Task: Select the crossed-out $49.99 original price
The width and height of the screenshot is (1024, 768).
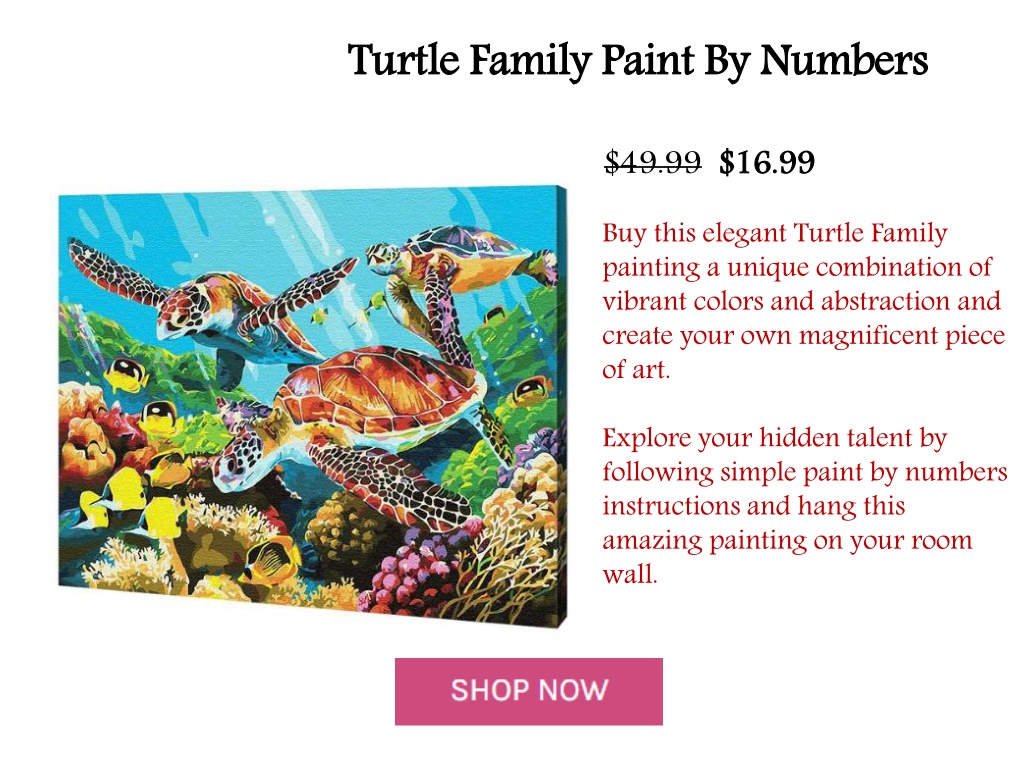Action: pos(652,161)
